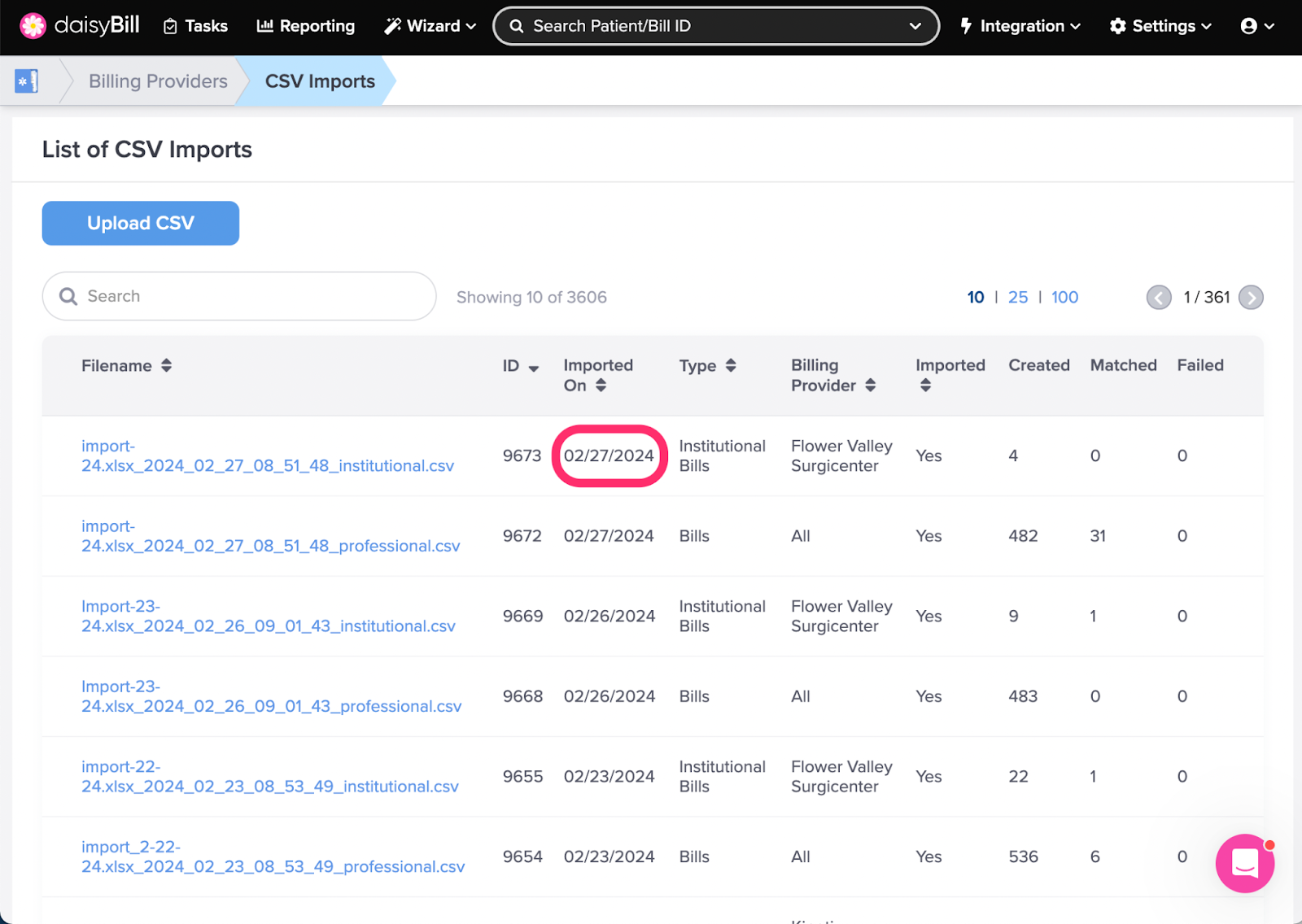Go to Billing Providers breadcrumb
Viewport: 1302px width, 924px height.
(x=158, y=81)
